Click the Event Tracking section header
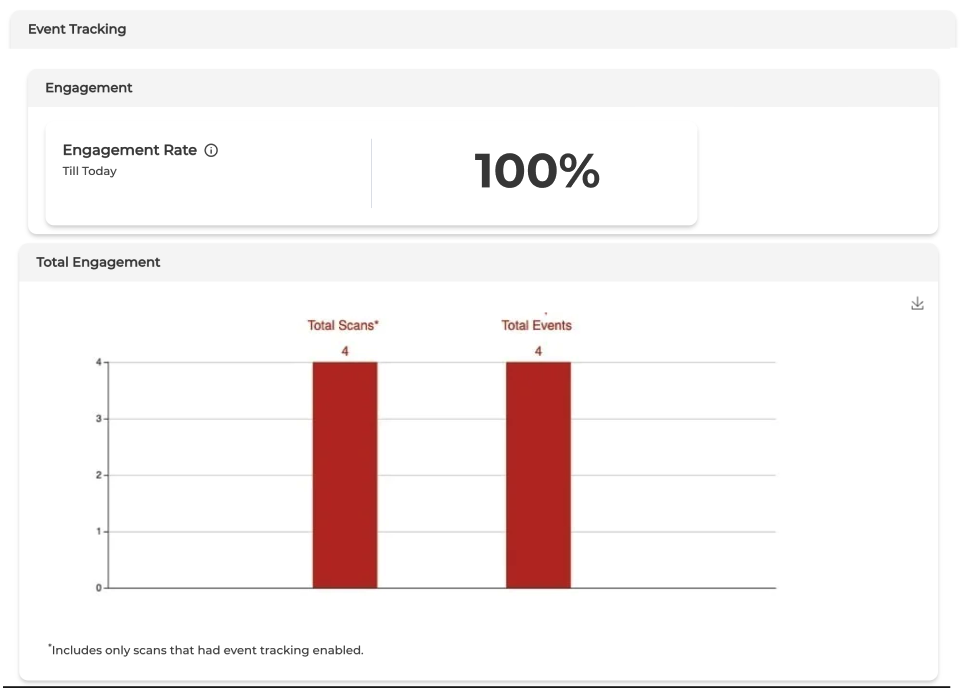Image resolution: width=962 pixels, height=688 pixels. pos(77,29)
